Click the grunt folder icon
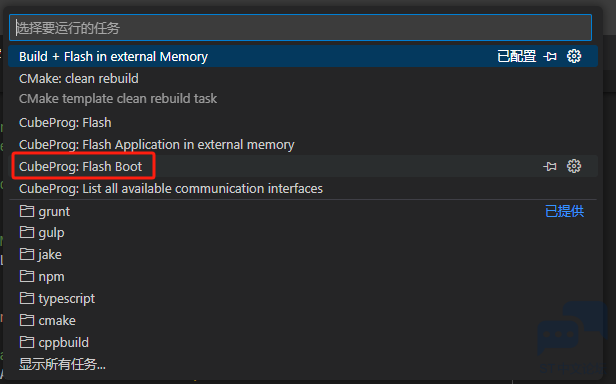Image resolution: width=616 pixels, height=384 pixels. (x=27, y=211)
